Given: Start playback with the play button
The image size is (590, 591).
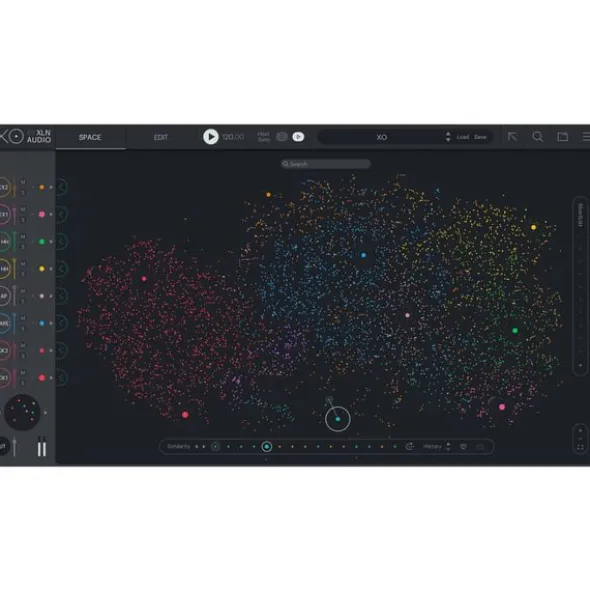Looking at the screenshot, I should pos(211,137).
